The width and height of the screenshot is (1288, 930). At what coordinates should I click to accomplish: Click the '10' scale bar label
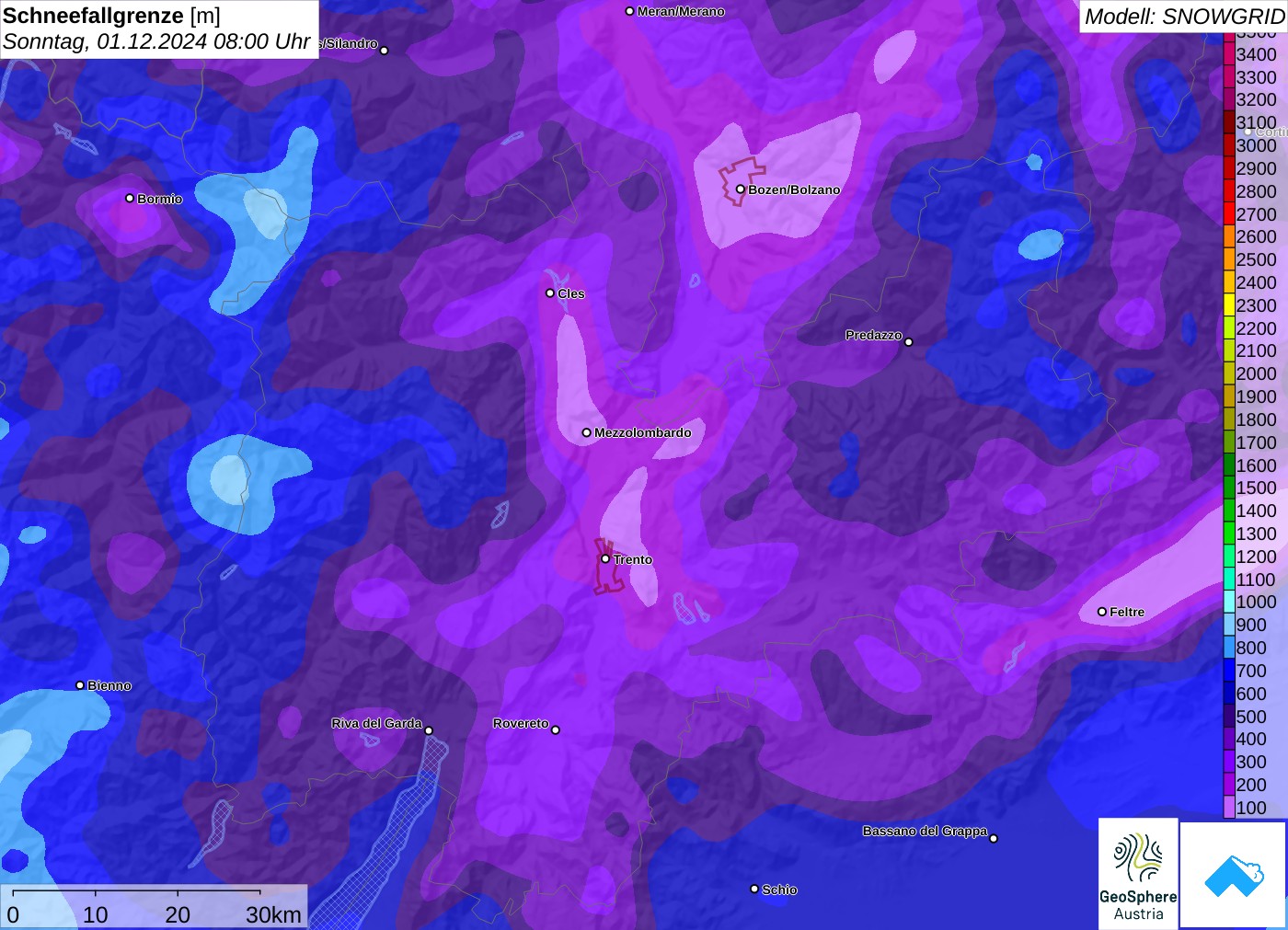[x=96, y=914]
